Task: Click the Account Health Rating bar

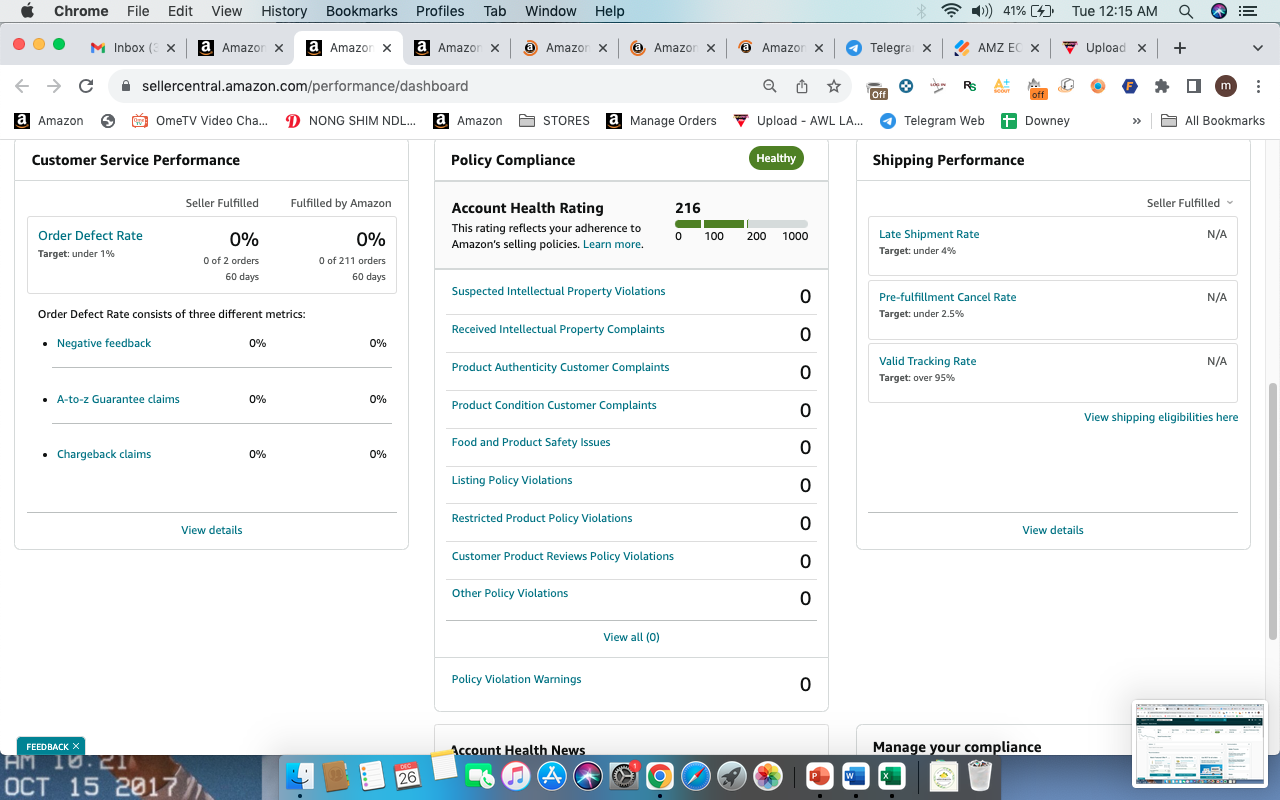Action: [741, 224]
